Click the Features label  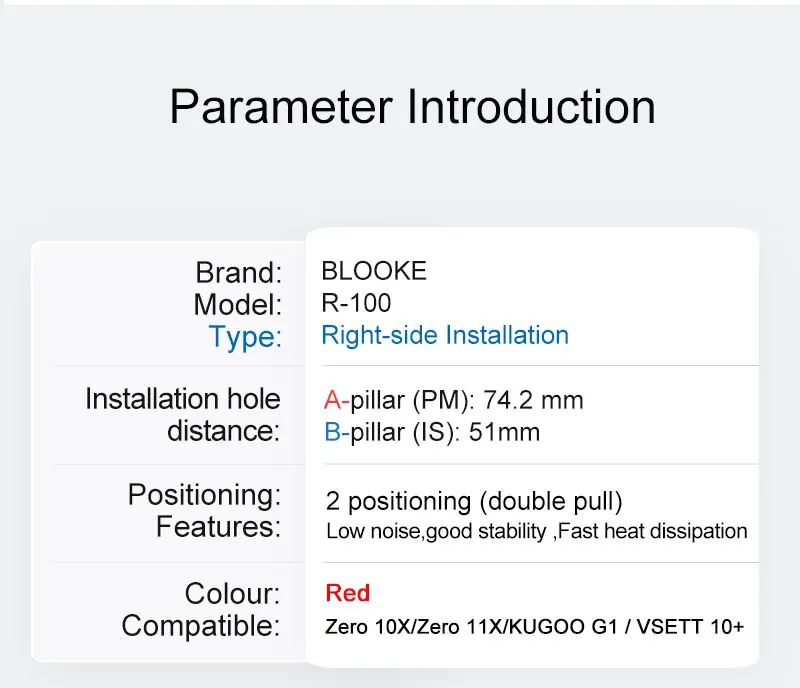pyautogui.click(x=218, y=526)
